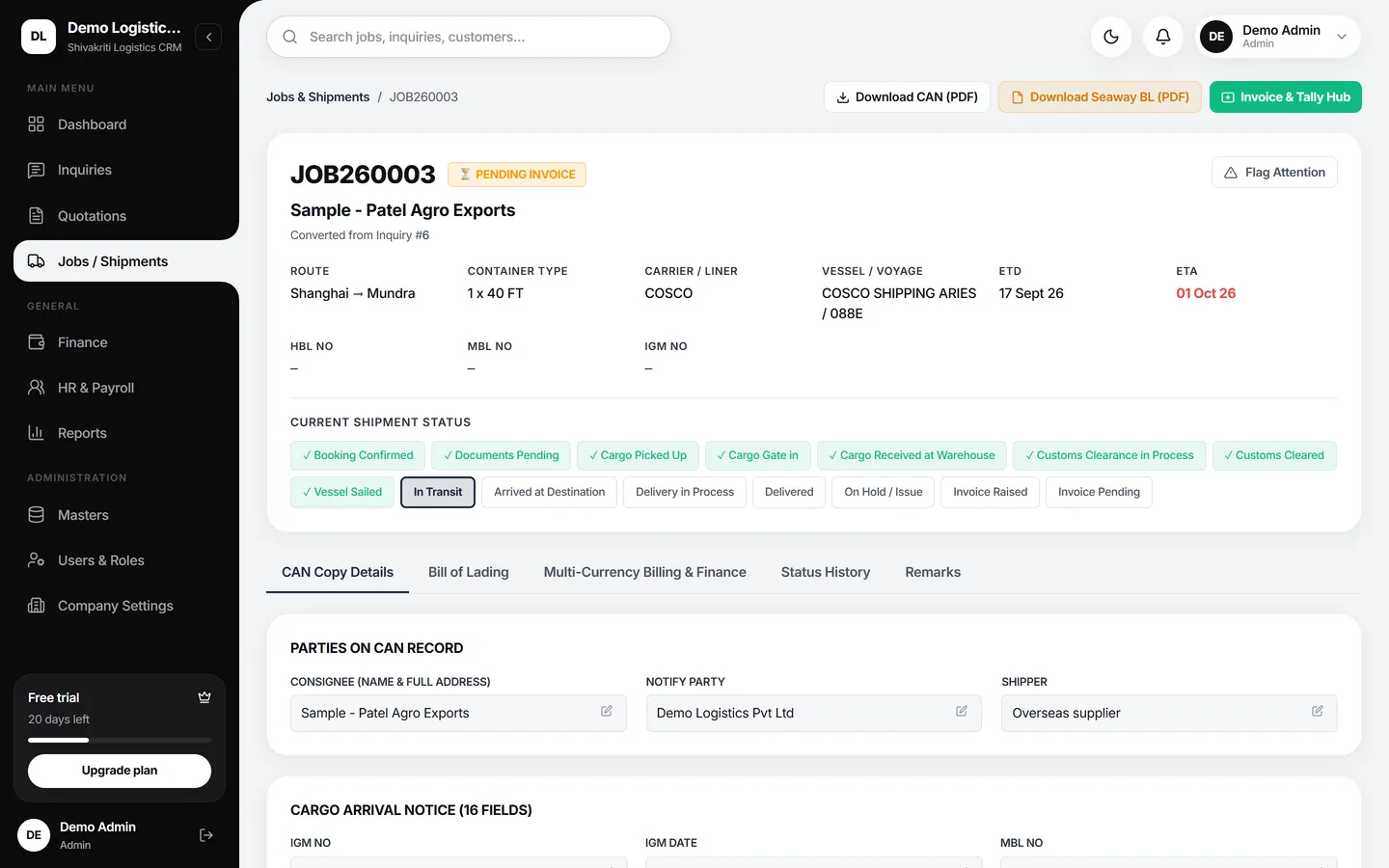This screenshot has height=868, width=1389.
Task: Open Invoice & Tally Hub
Action: tap(1286, 97)
